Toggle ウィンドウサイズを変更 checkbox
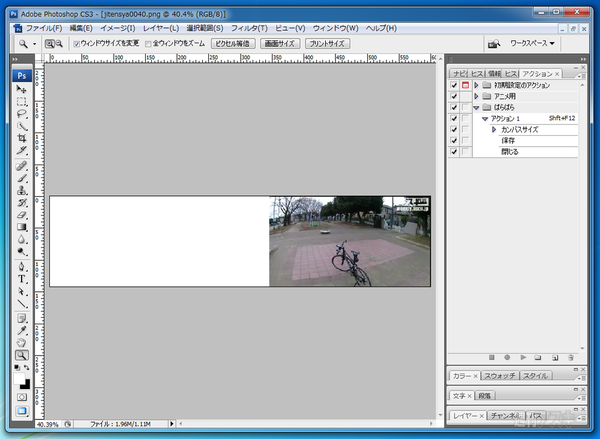Screen dimensions: 600x439 [77, 44]
